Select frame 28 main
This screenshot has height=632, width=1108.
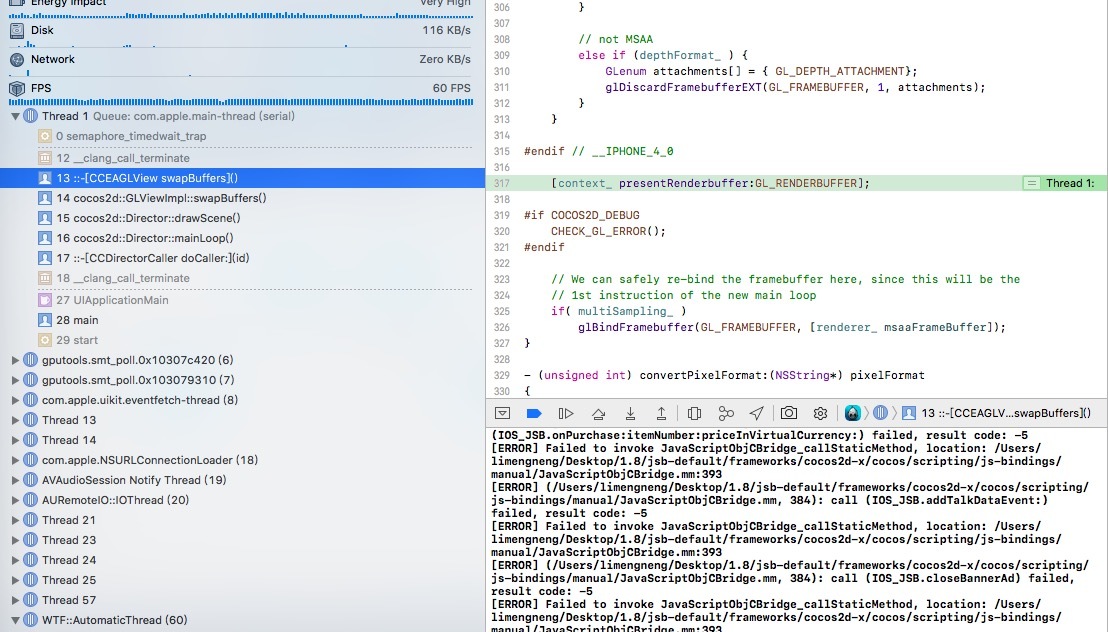(x=242, y=320)
